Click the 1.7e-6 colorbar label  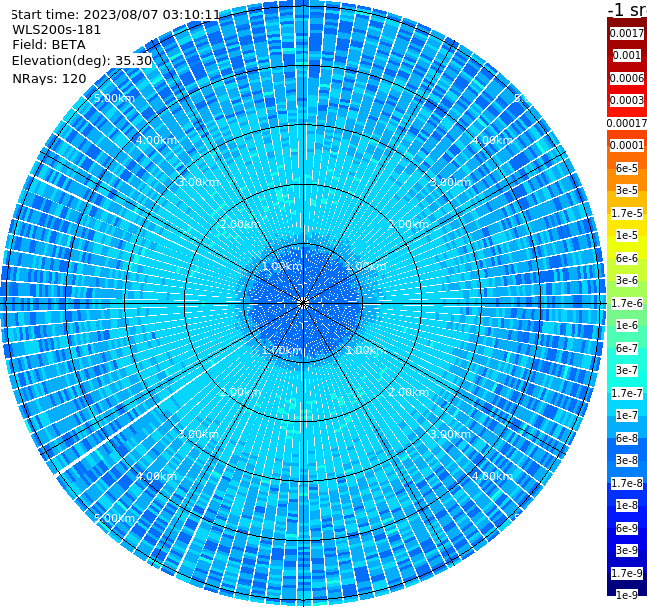pos(627,303)
